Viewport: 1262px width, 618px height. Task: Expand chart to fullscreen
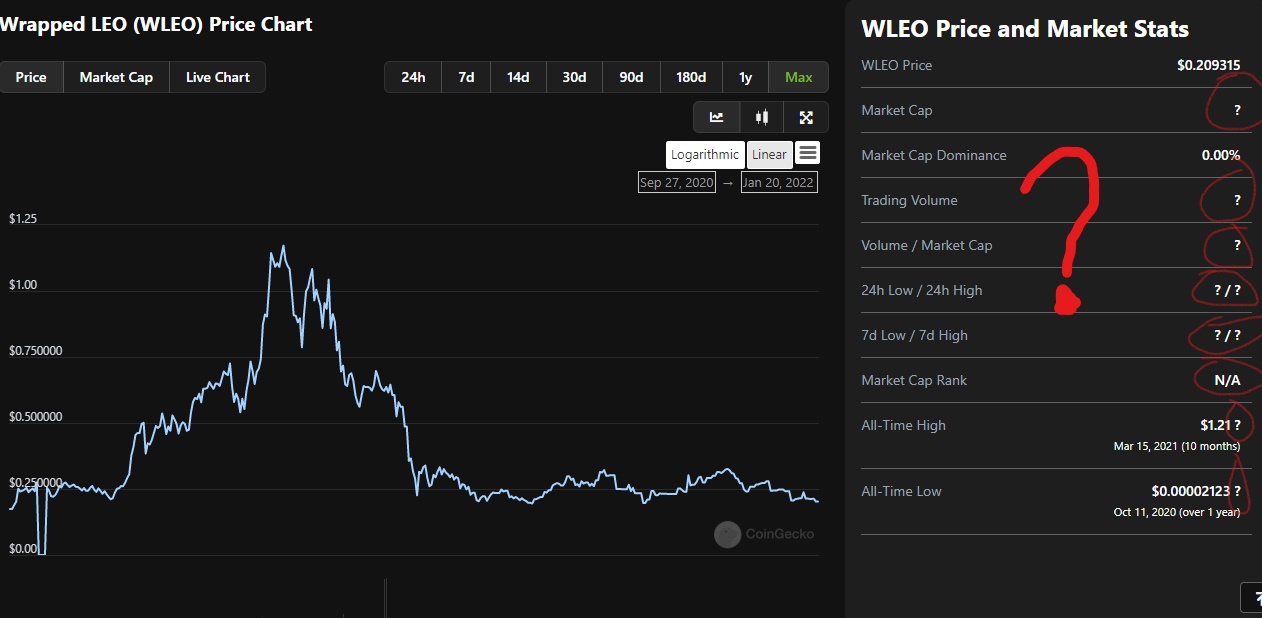(806, 117)
